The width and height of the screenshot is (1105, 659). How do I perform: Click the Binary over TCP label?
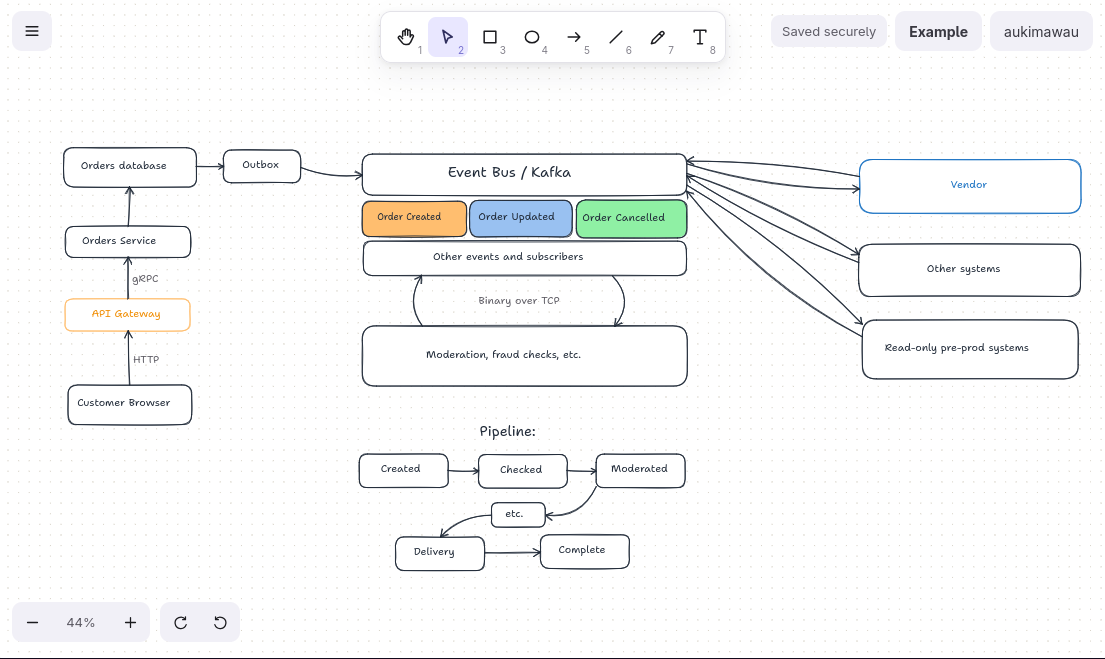(x=519, y=300)
